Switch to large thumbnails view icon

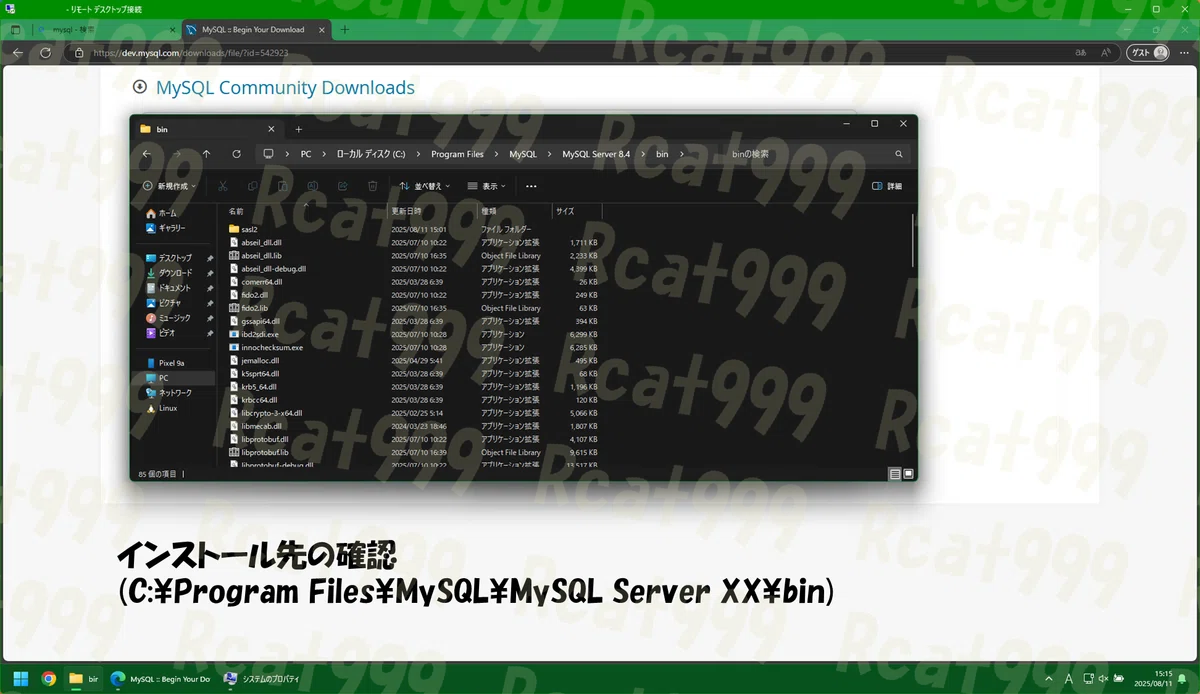(x=907, y=473)
